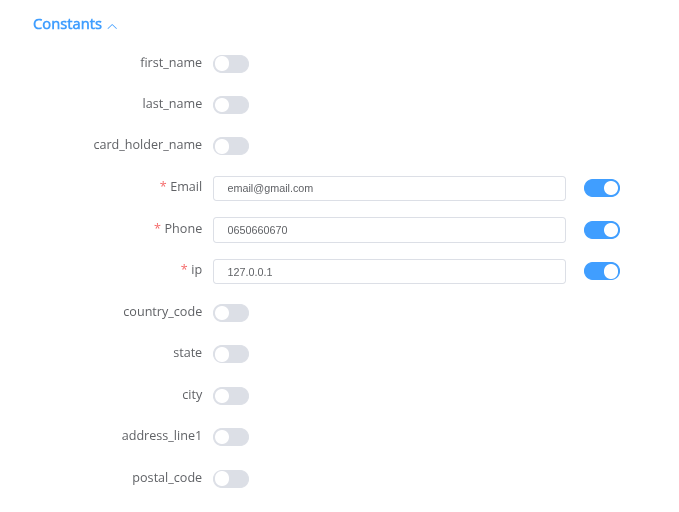
Task: Turn on the last_name switch
Action: click(231, 105)
